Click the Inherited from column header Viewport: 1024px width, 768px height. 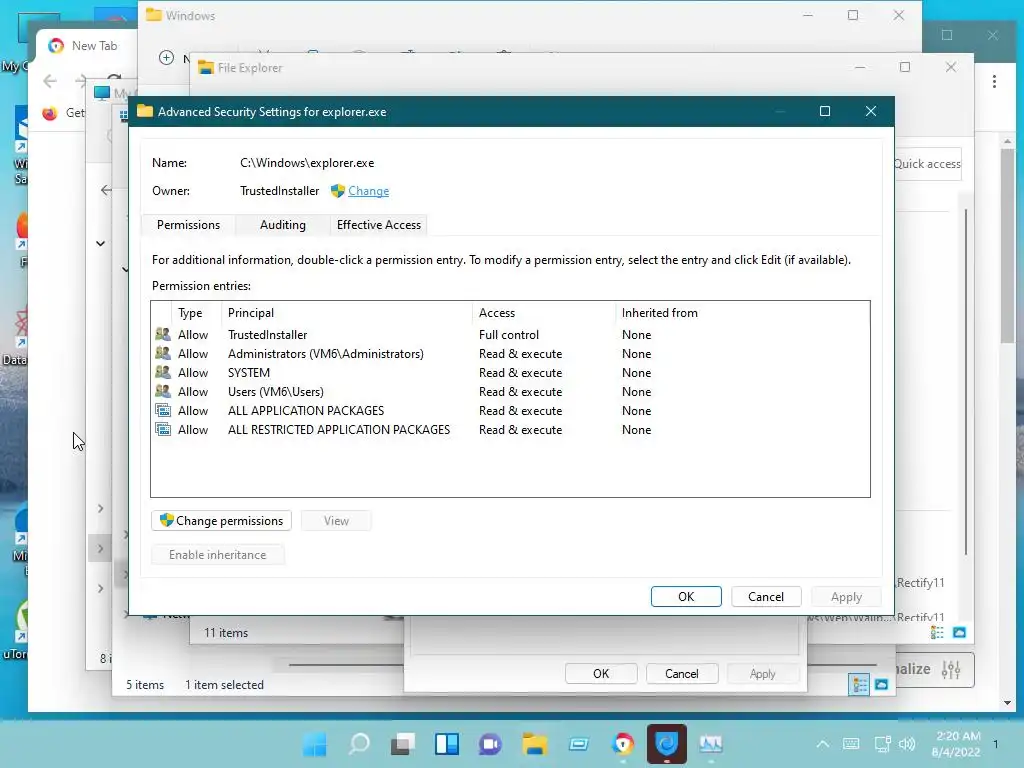click(x=660, y=313)
